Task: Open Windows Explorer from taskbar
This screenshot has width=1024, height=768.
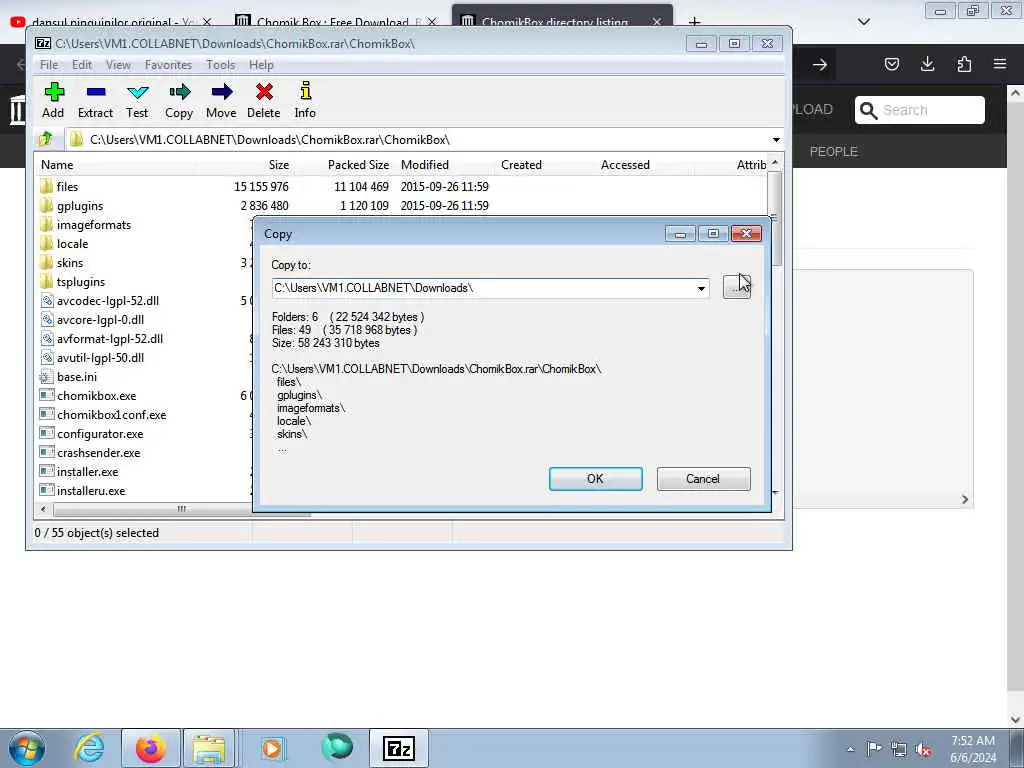Action: point(209,748)
